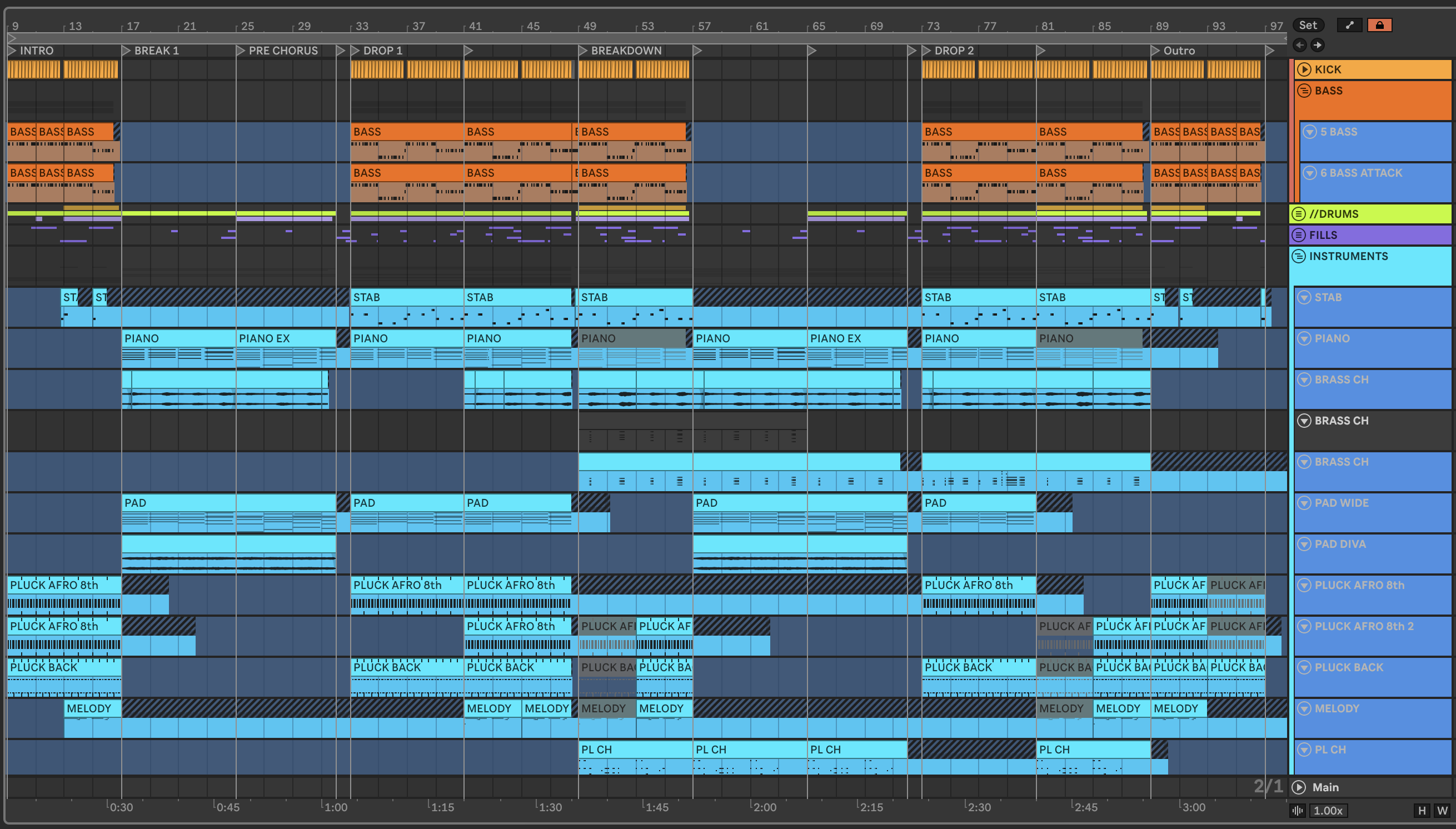Toggle the orange lock envelopes button

tap(1379, 25)
